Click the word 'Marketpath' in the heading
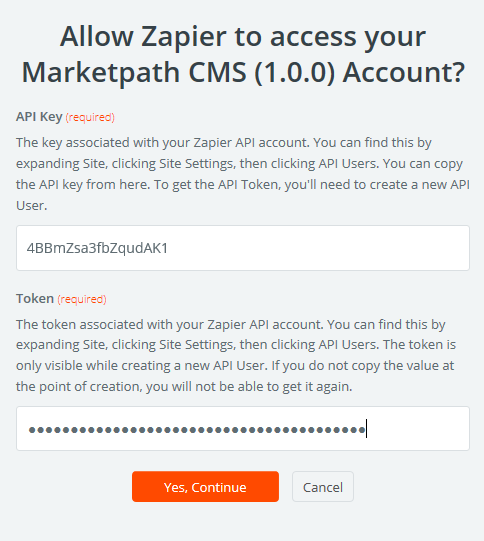The width and height of the screenshot is (484, 541). point(101,72)
